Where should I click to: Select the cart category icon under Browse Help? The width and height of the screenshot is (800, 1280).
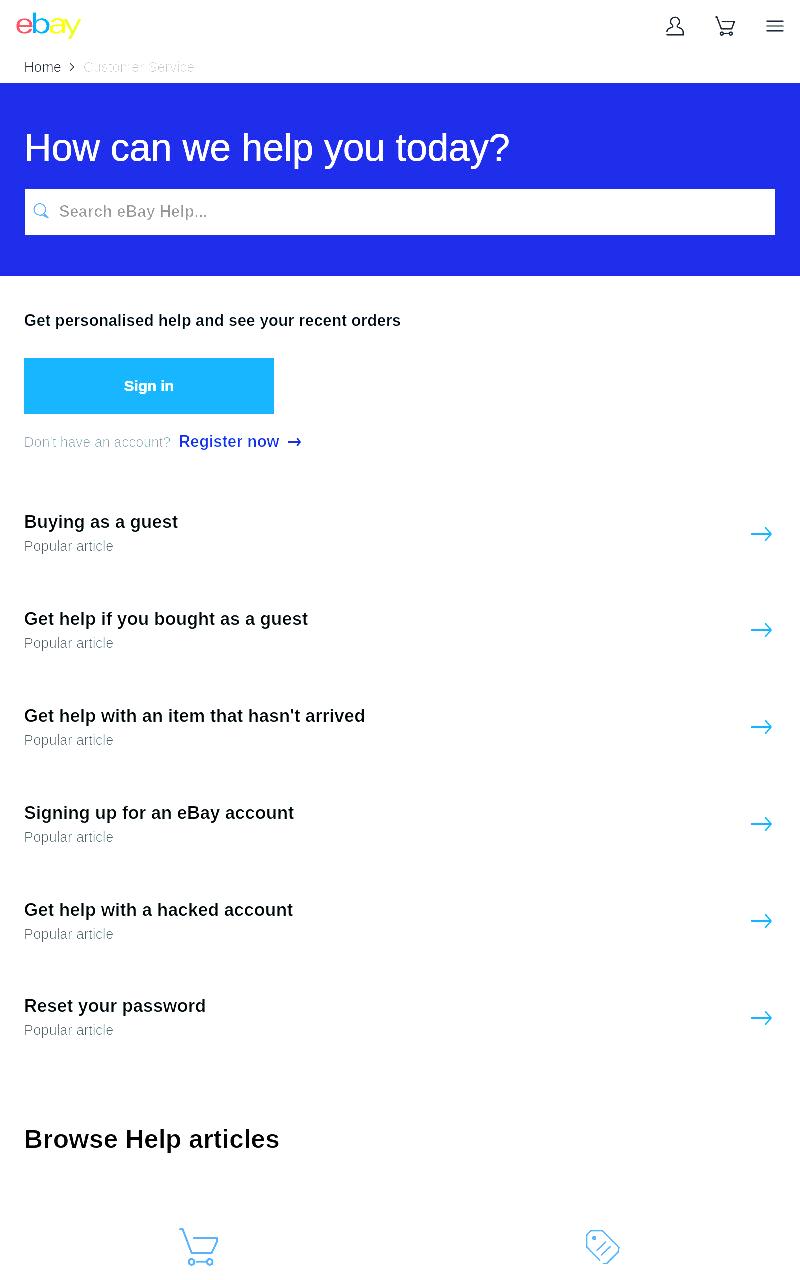(x=198, y=1247)
